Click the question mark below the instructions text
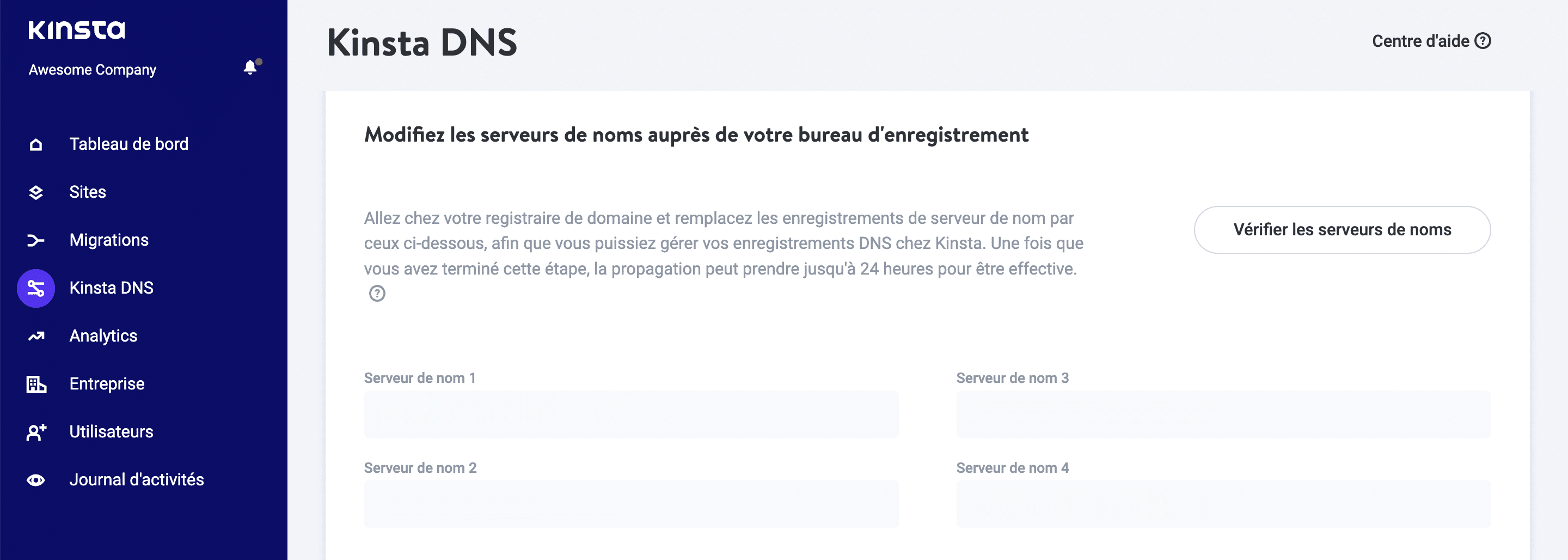This screenshot has height=560, width=1568. (377, 294)
